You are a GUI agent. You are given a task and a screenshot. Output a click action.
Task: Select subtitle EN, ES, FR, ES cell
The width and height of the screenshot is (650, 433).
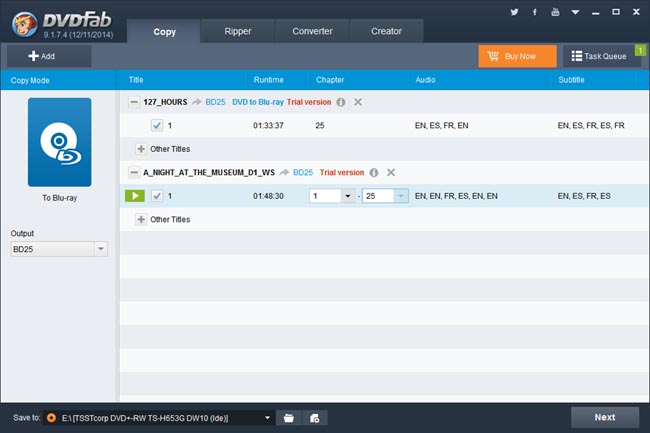tap(584, 196)
